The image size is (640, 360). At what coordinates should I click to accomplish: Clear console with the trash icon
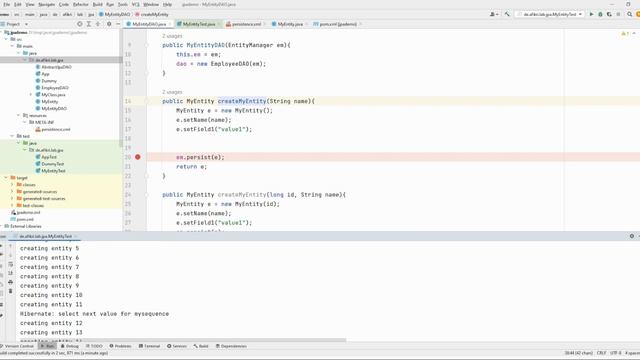tap(11, 291)
